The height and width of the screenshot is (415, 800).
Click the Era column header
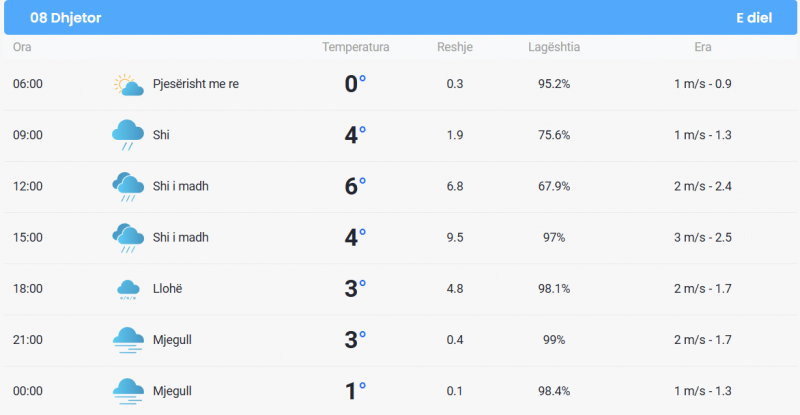(x=703, y=47)
